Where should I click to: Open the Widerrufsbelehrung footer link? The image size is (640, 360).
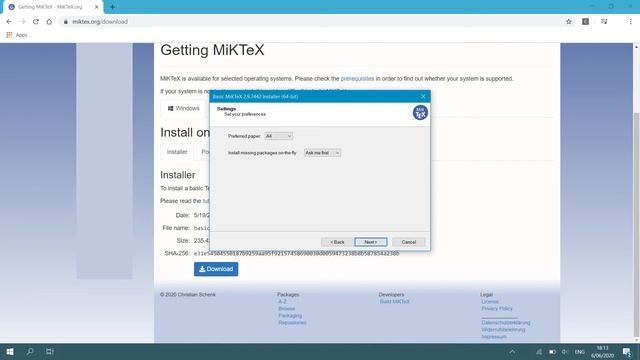(x=503, y=329)
